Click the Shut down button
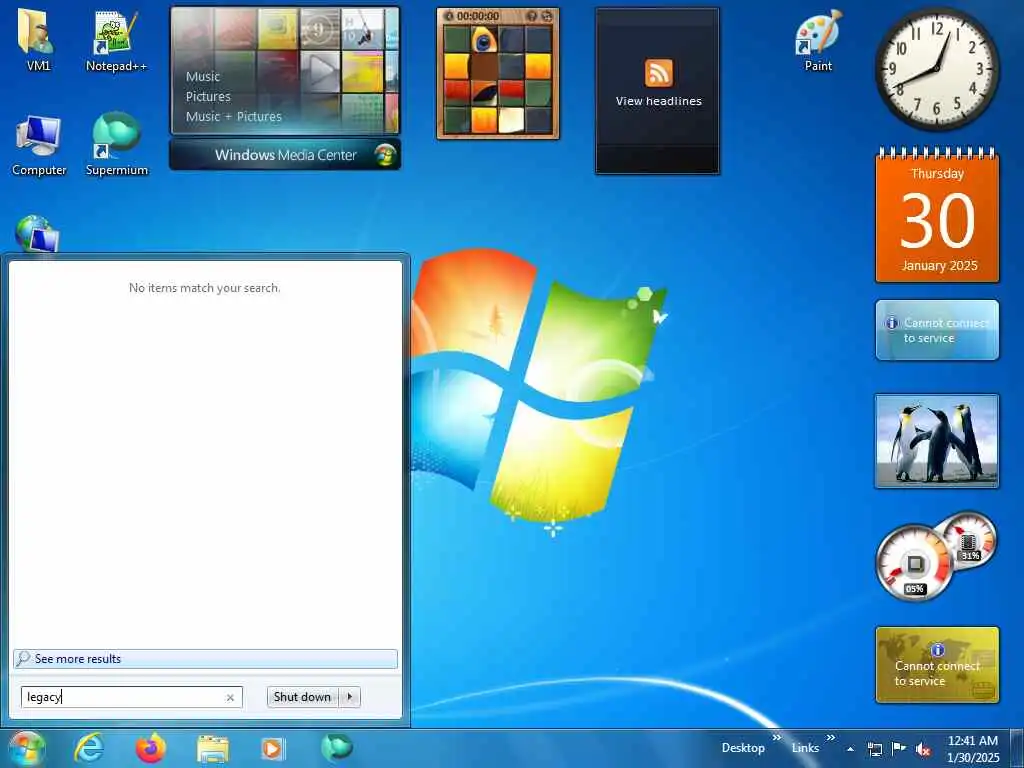 pyautogui.click(x=302, y=697)
